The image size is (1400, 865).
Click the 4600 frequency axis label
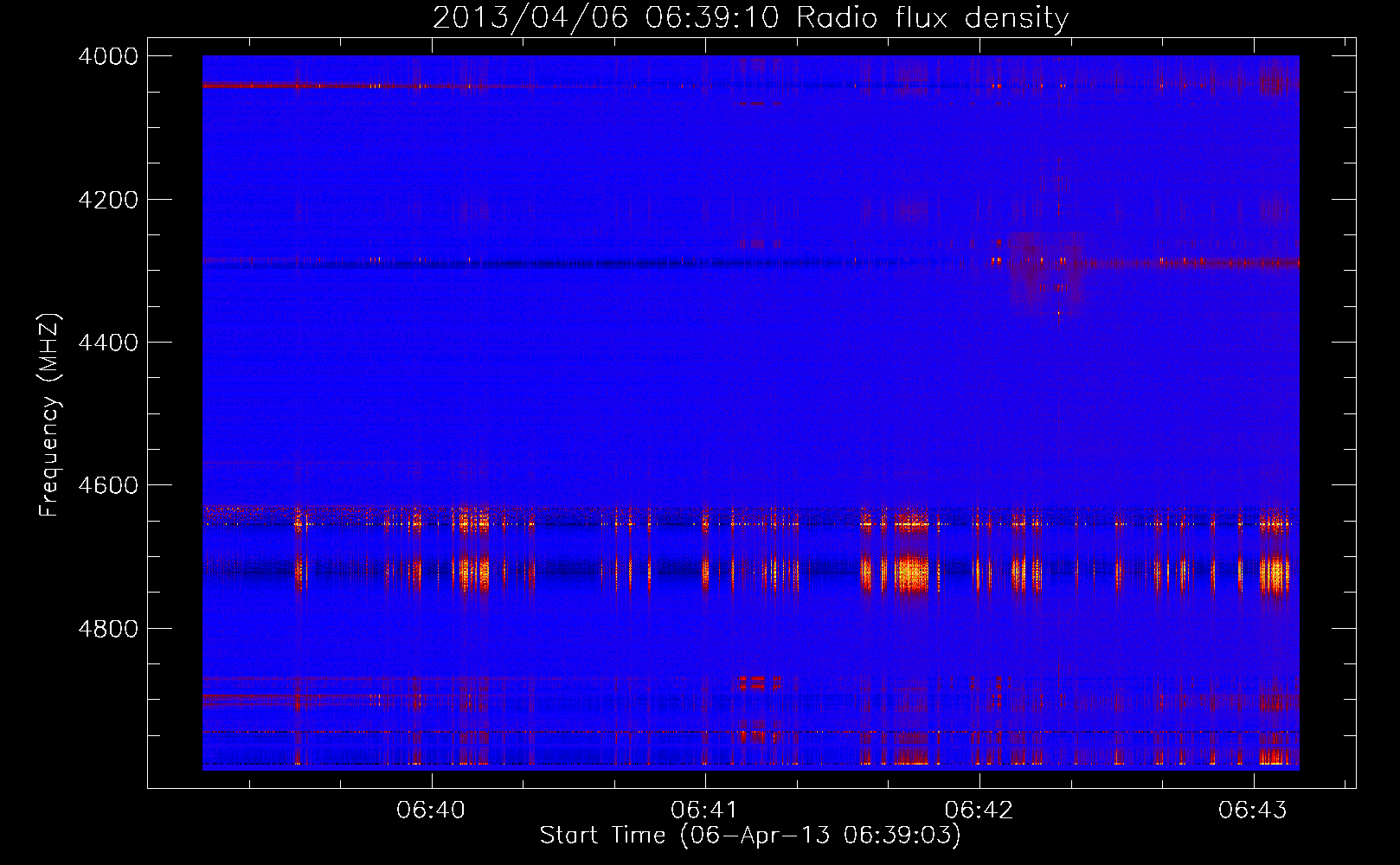coord(108,485)
